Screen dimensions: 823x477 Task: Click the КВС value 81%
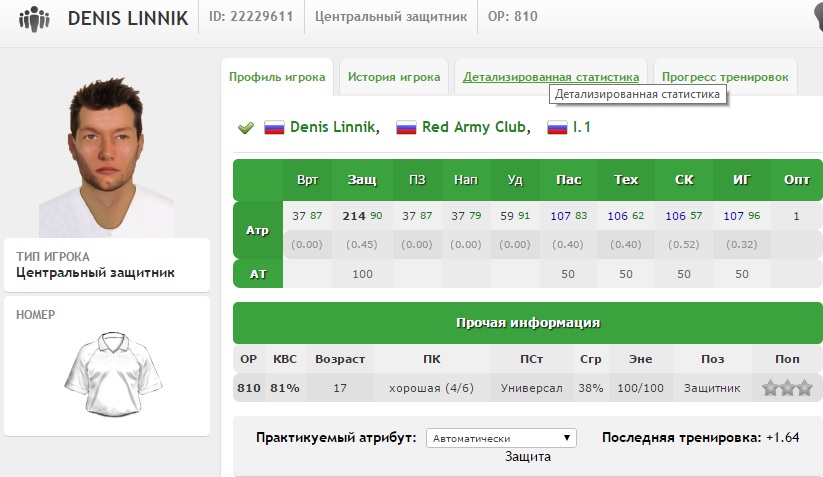(x=285, y=388)
